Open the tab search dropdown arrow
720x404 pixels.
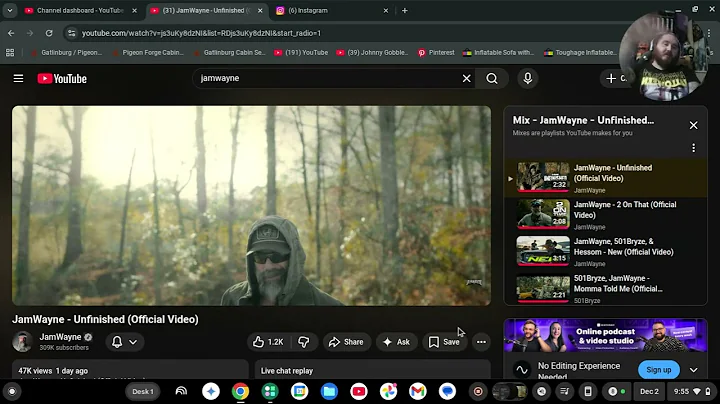pyautogui.click(x=10, y=11)
